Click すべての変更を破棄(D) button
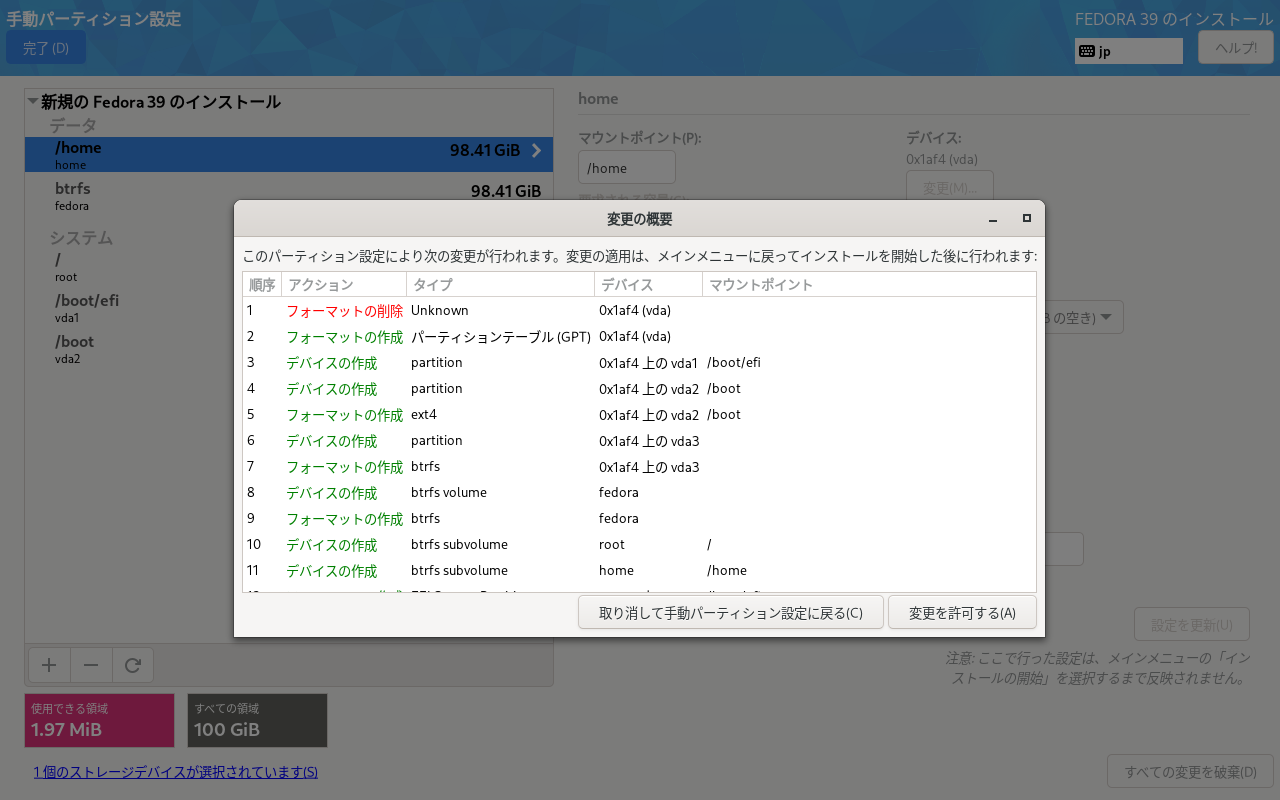Screen dimensions: 1280x800 (x=1190, y=772)
